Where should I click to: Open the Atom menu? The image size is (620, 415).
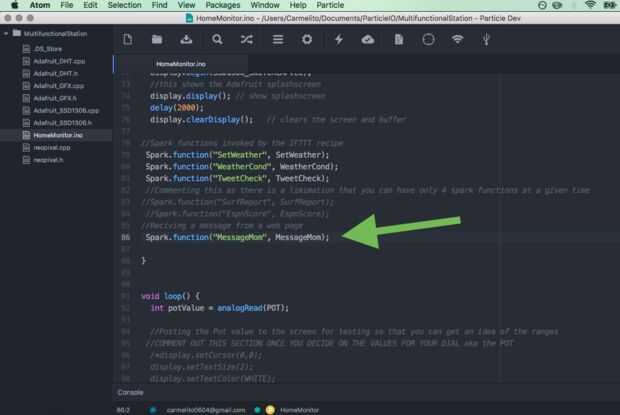coord(40,5)
